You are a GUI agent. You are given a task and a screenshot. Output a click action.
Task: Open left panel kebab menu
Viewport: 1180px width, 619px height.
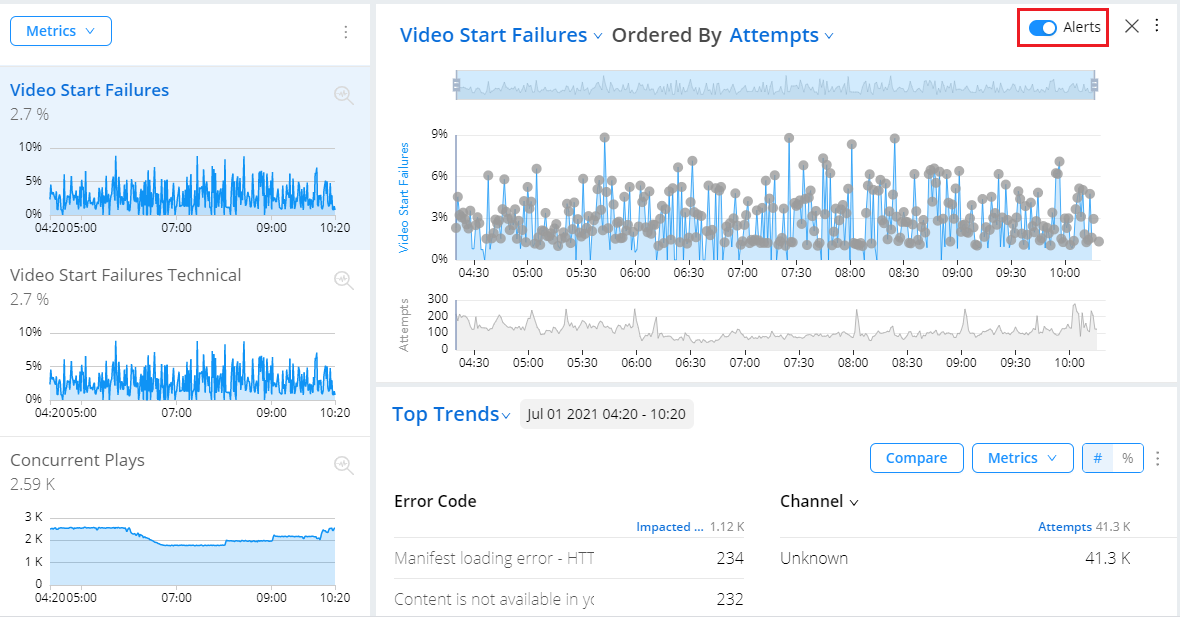346,32
